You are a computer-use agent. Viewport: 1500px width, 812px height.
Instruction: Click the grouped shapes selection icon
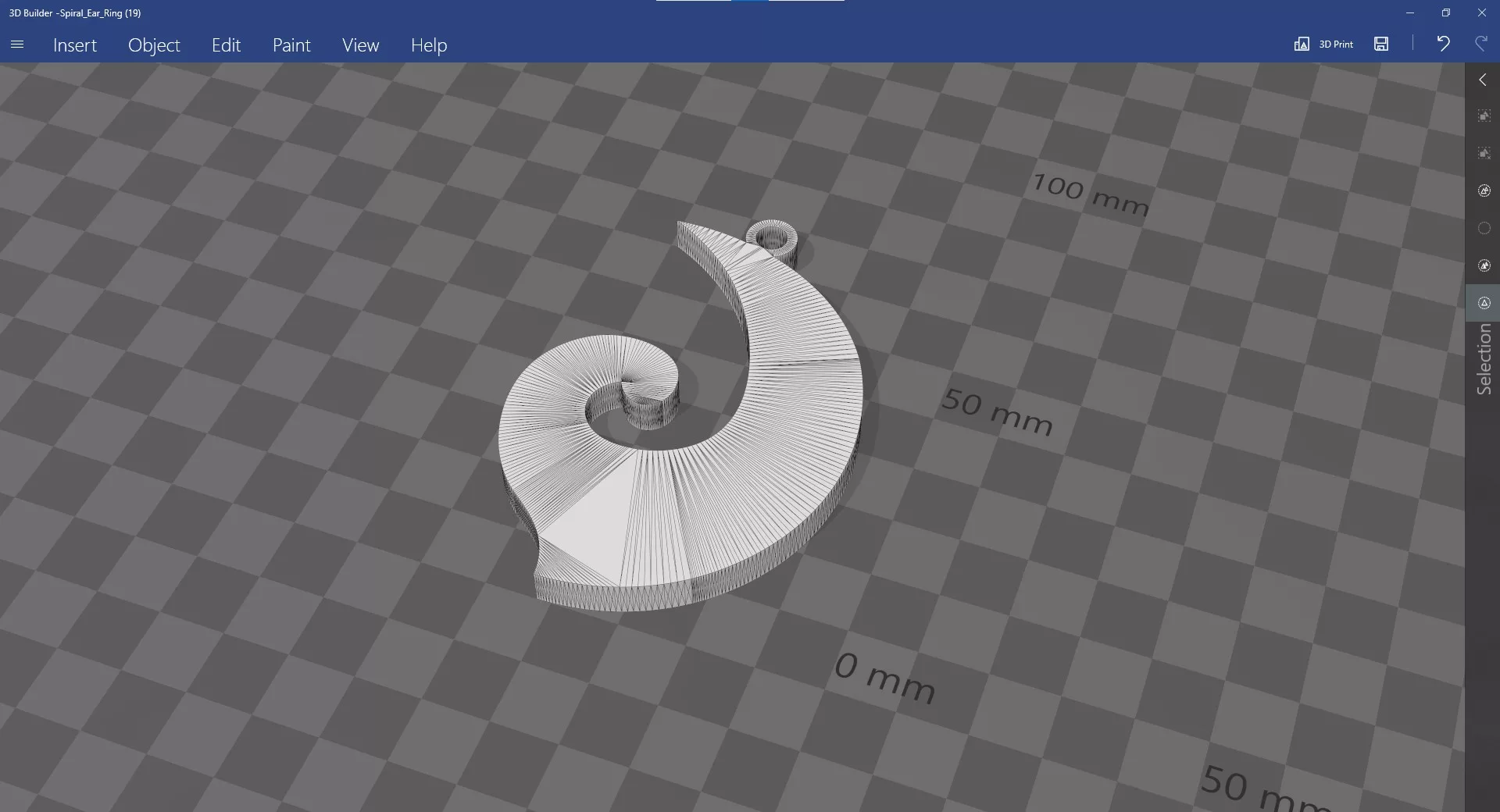(x=1484, y=191)
